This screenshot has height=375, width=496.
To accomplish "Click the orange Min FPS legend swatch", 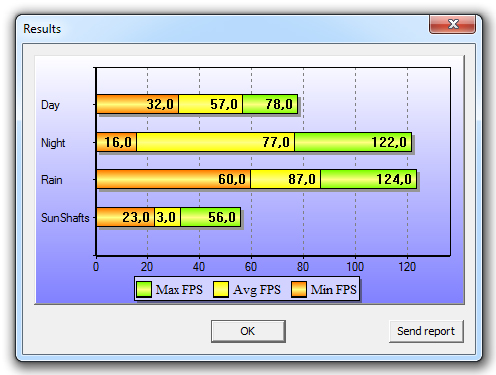I will (x=299, y=289).
